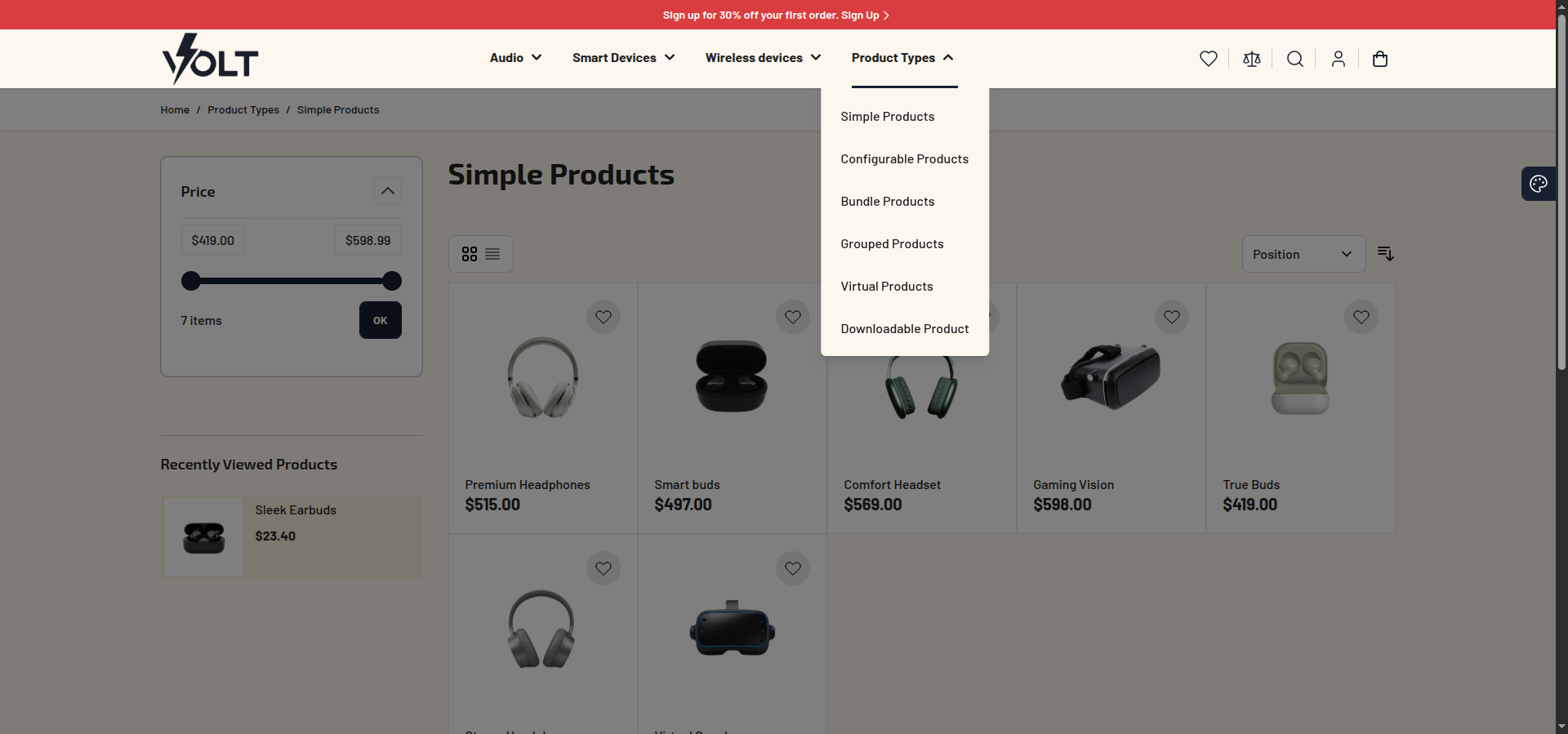Collapse the Price filter chevron

(x=388, y=191)
